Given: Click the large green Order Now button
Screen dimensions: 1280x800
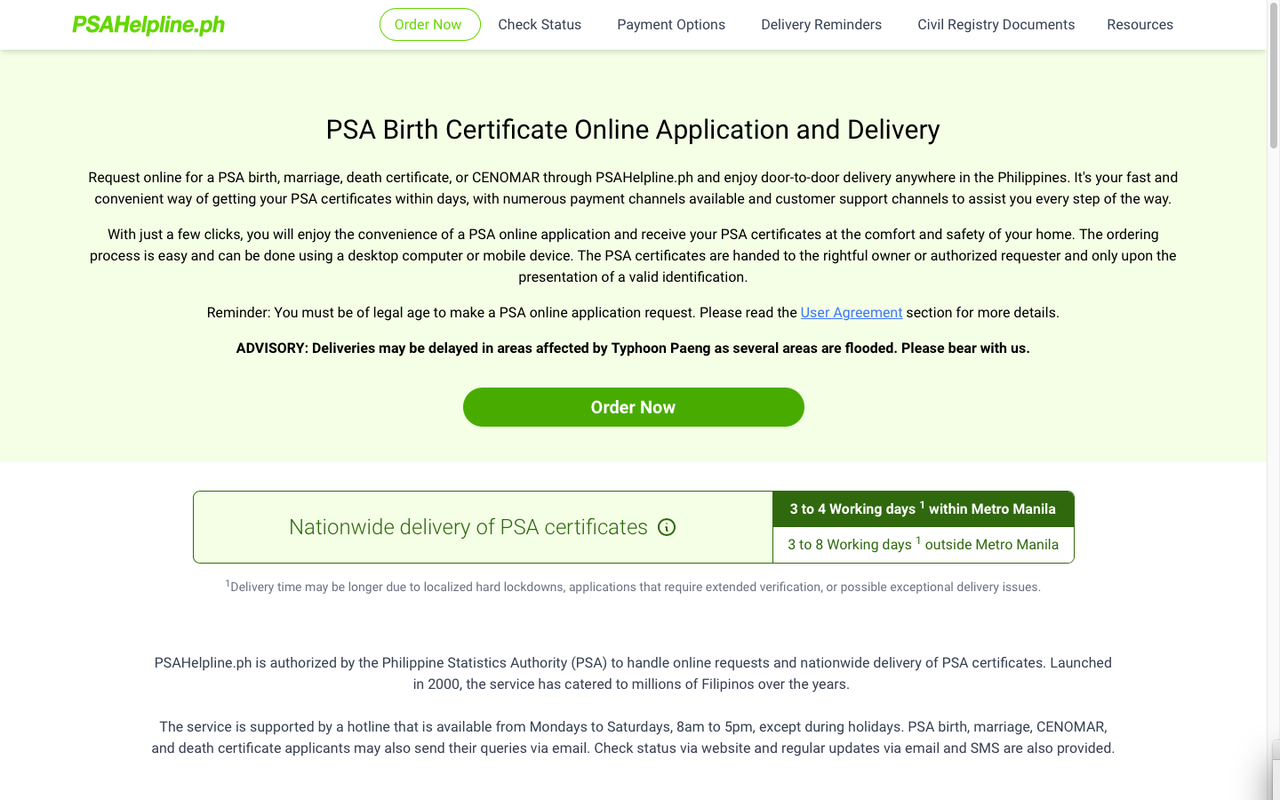Looking at the screenshot, I should tap(633, 407).
